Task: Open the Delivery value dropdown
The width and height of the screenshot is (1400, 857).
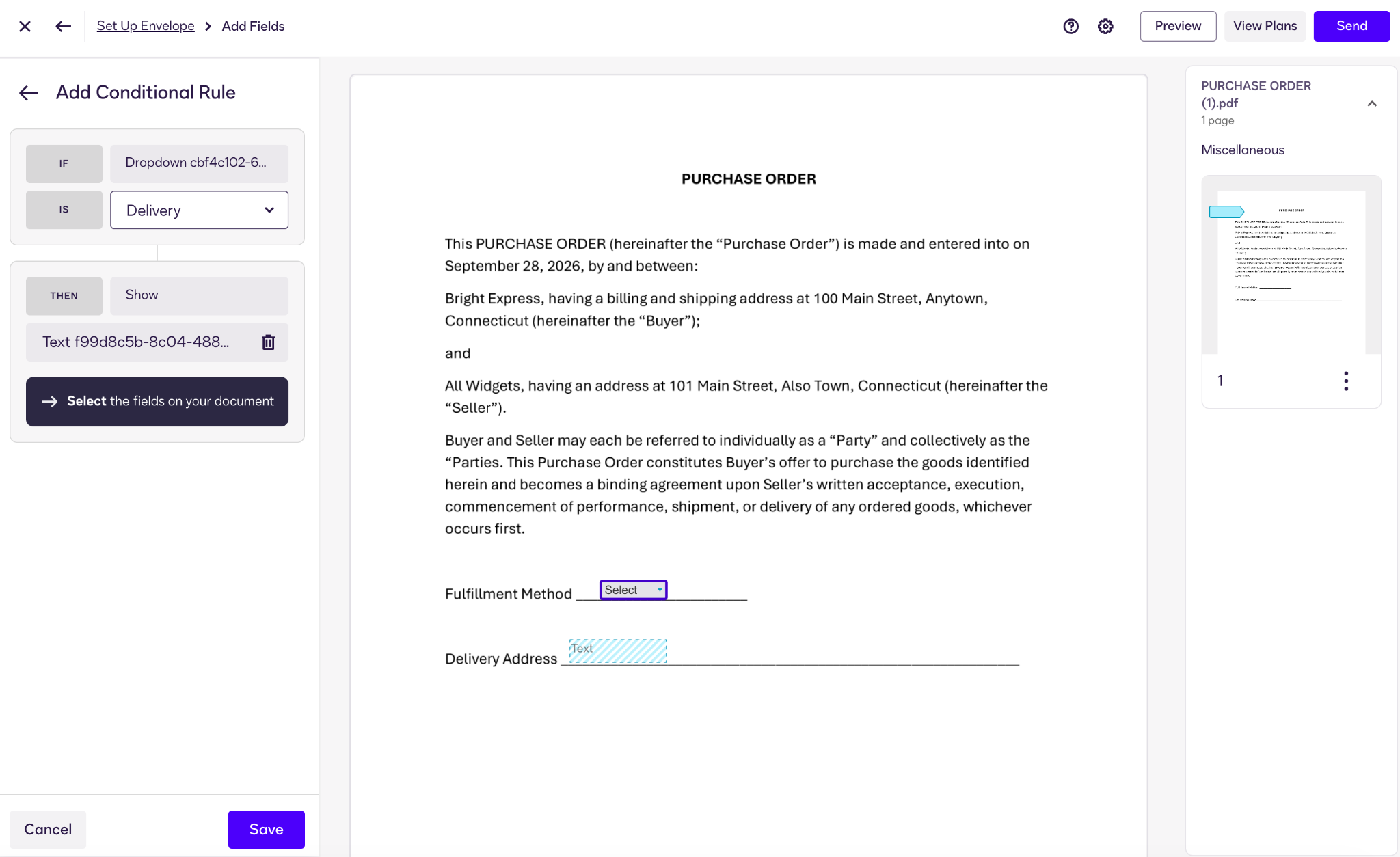Action: [199, 210]
